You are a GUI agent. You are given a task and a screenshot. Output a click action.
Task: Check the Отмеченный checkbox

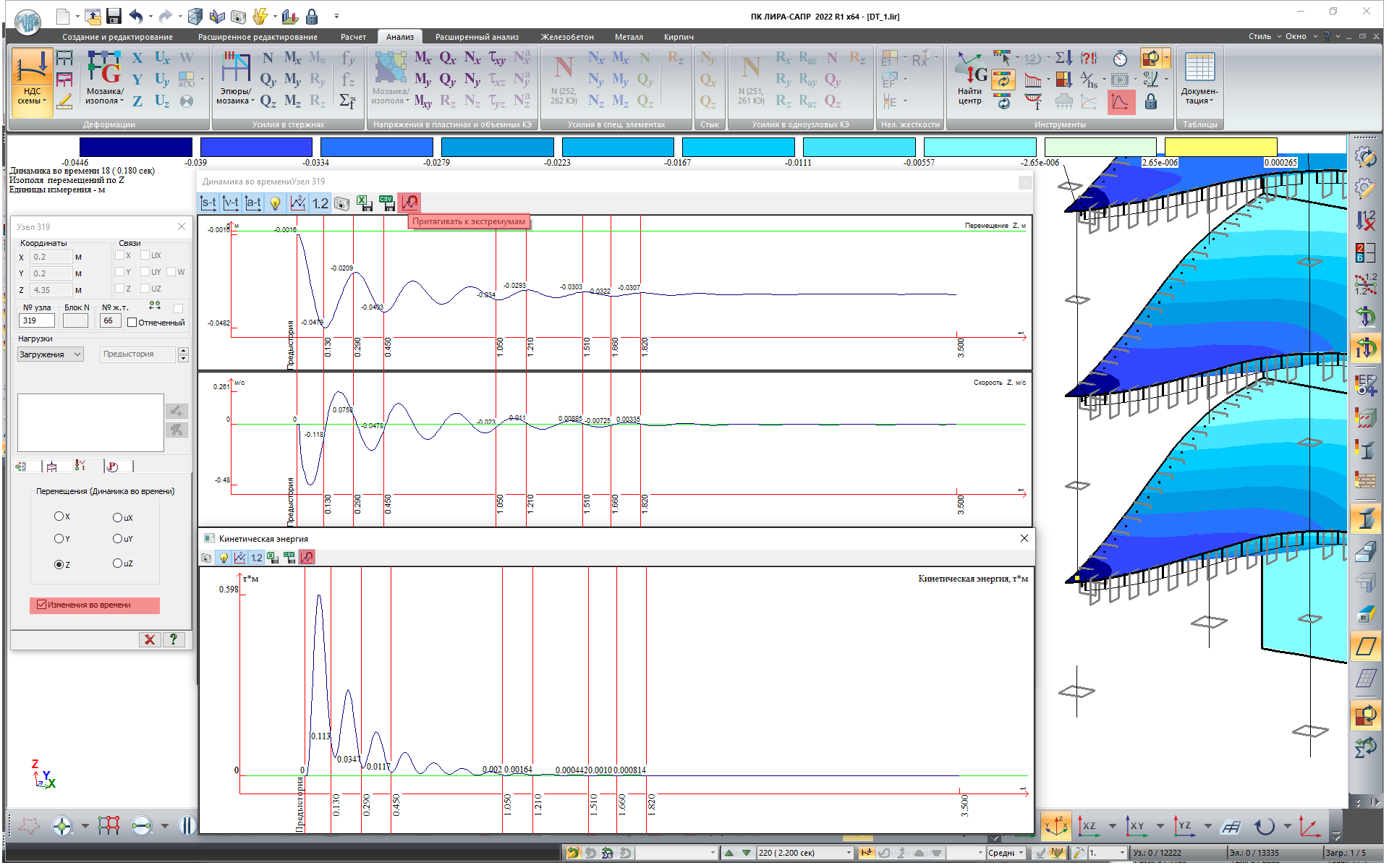(132, 323)
